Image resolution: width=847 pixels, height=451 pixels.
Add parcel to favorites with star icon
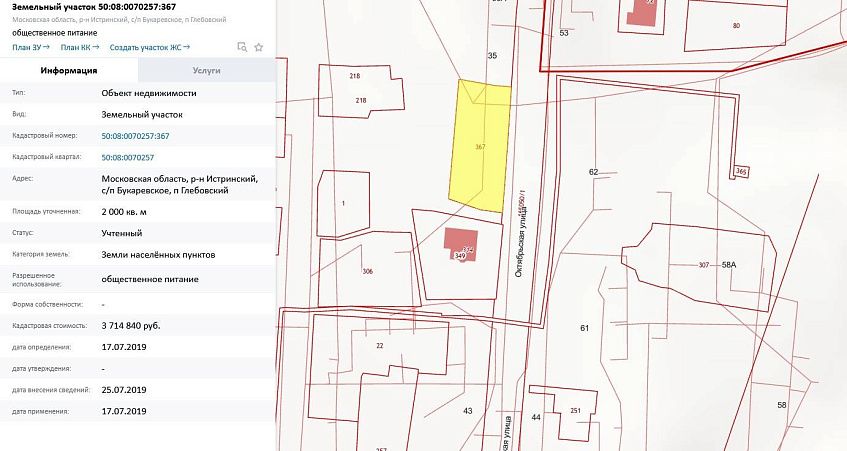259,47
